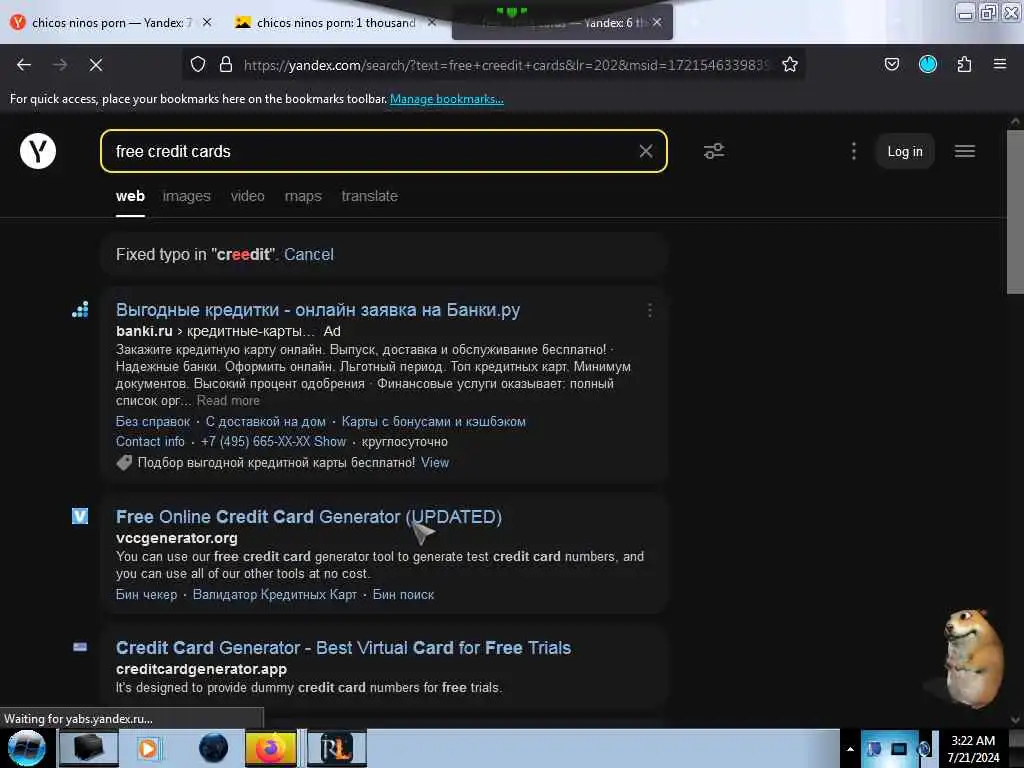Image resolution: width=1024 pixels, height=768 pixels.
Task: Click the Manage bookmarks link
Action: [x=447, y=99]
